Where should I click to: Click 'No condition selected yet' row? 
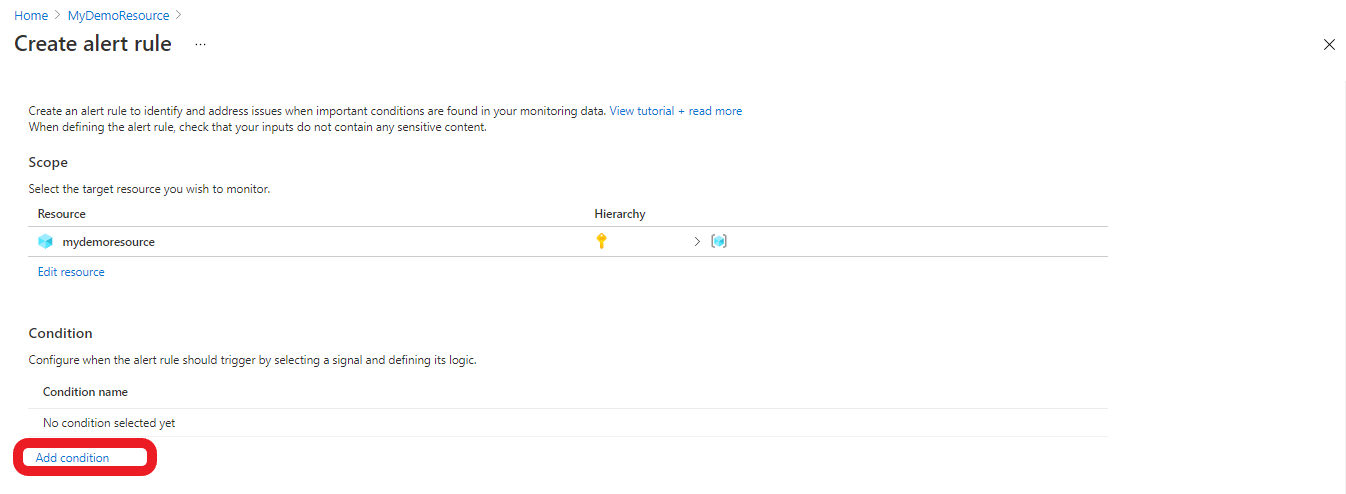(568, 423)
